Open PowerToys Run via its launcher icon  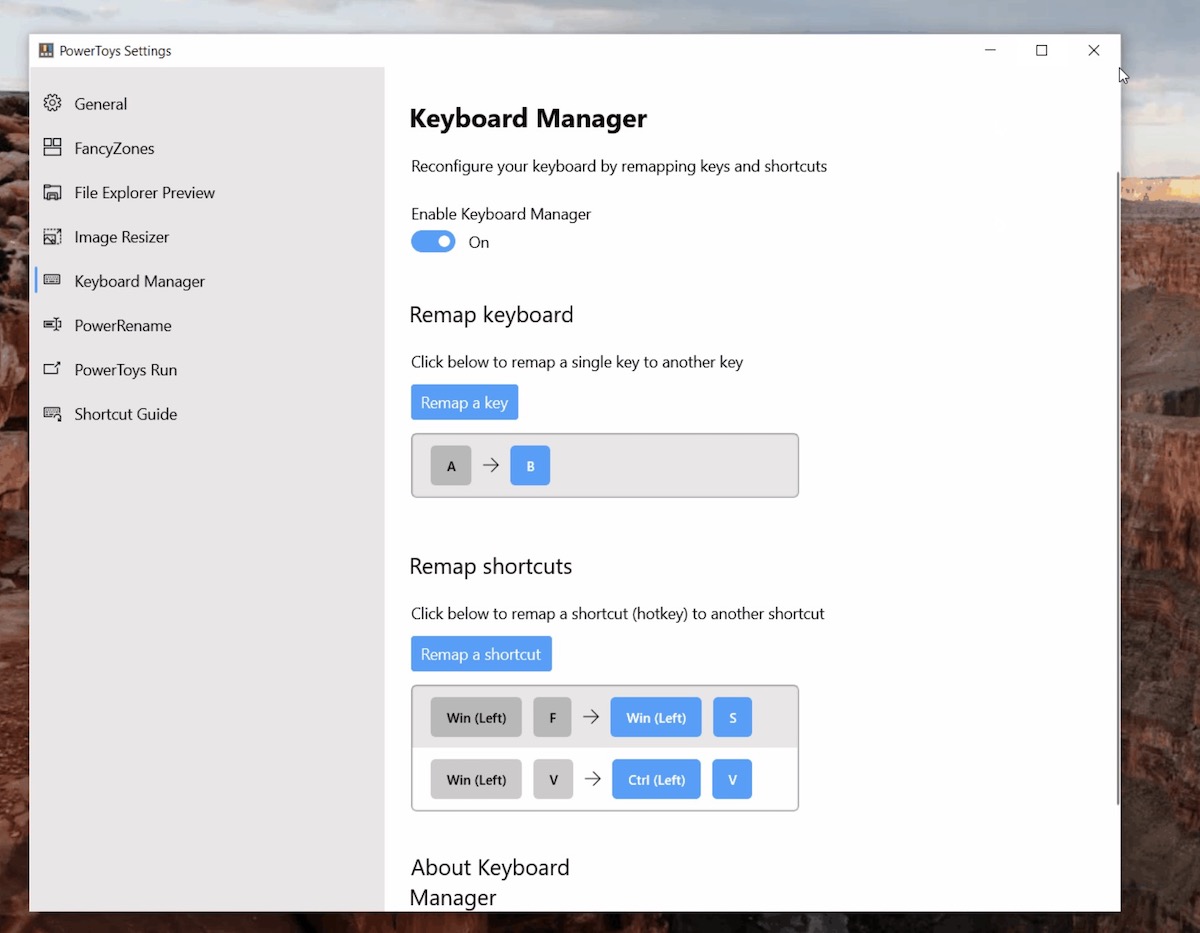53,369
